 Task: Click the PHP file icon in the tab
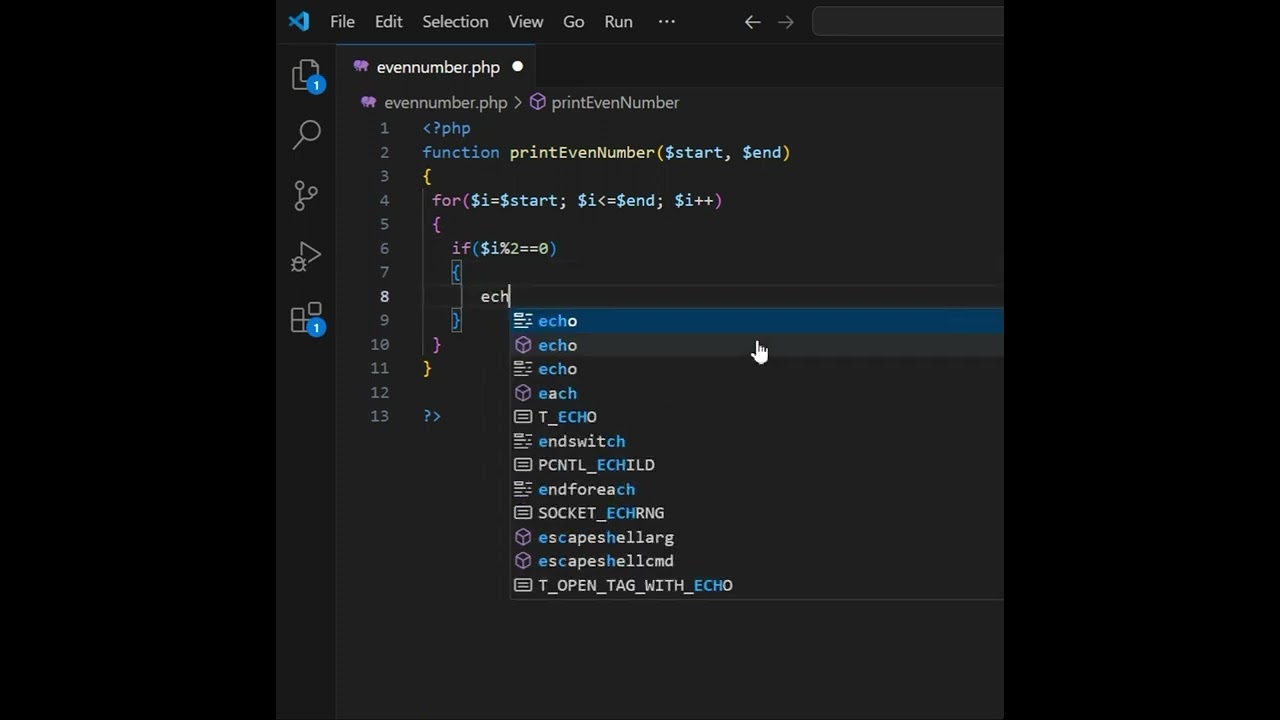(361, 67)
